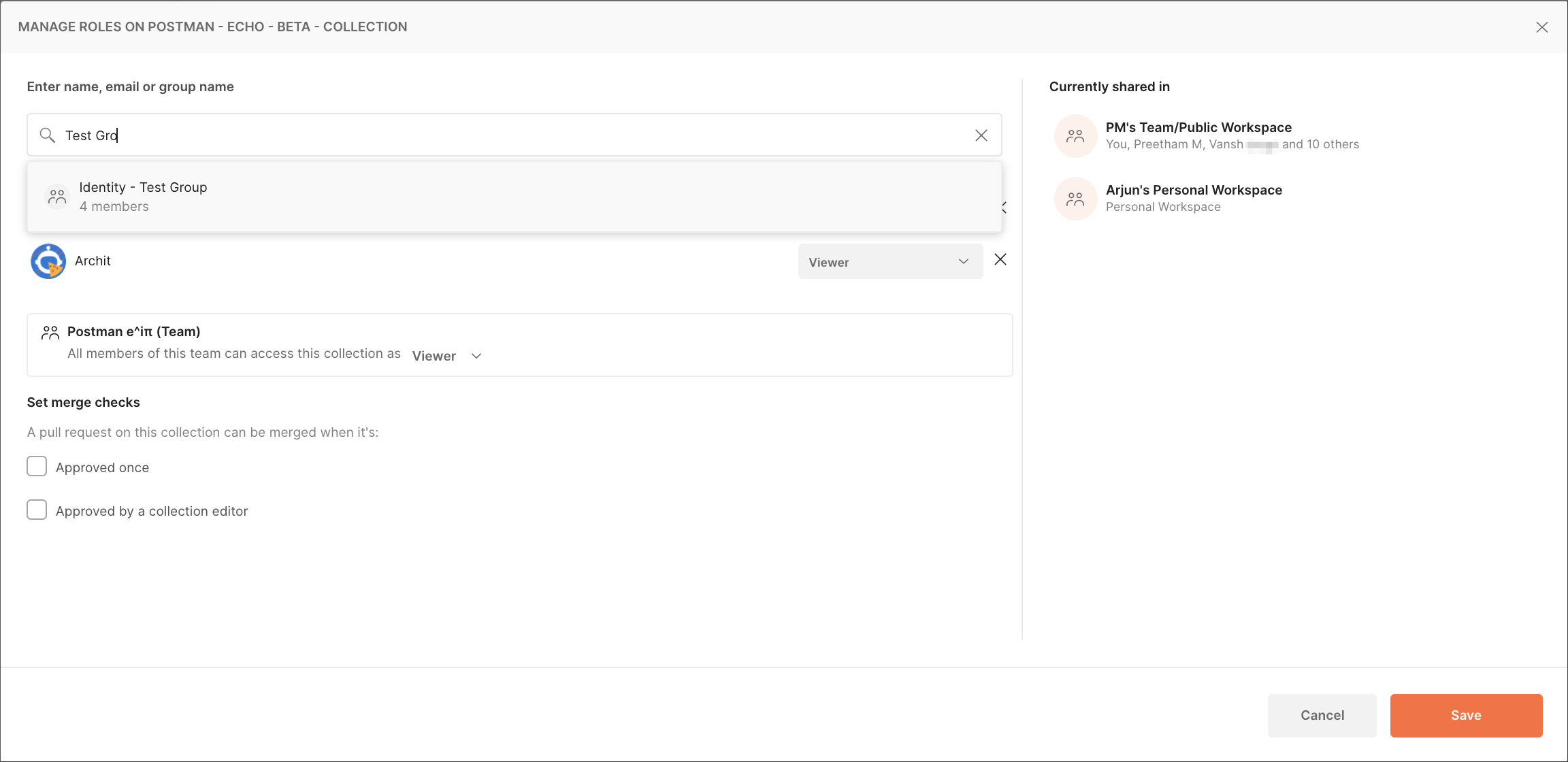This screenshot has width=1568, height=762.
Task: Click Archit's avatar
Action: (48, 261)
